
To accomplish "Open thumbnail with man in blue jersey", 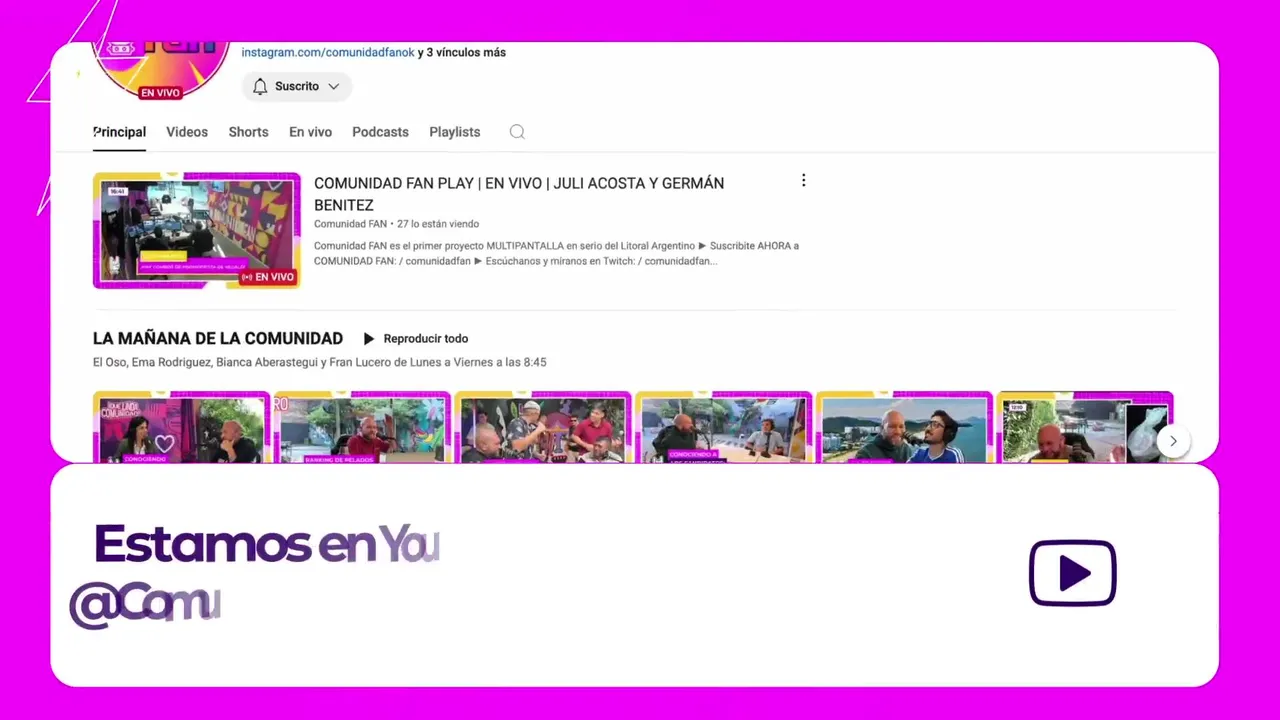I will click(x=905, y=428).
